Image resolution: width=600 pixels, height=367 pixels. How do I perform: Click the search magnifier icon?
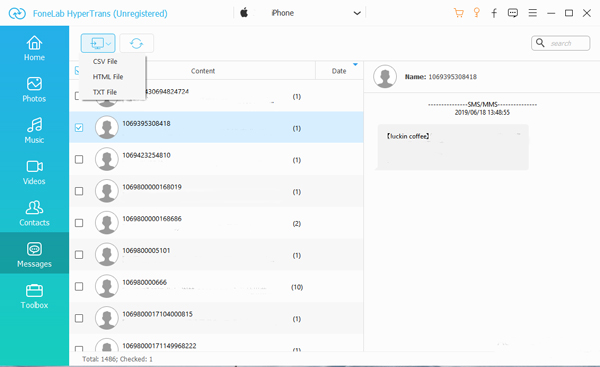[x=540, y=43]
